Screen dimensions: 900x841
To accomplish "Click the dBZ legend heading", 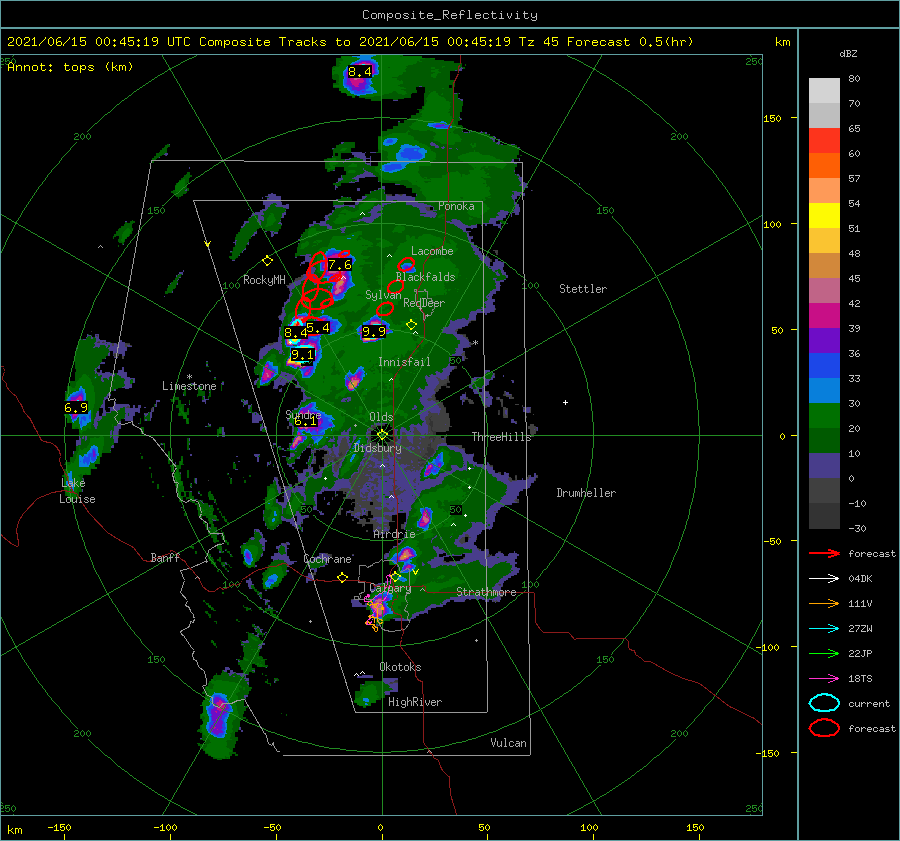I will 848,54.
